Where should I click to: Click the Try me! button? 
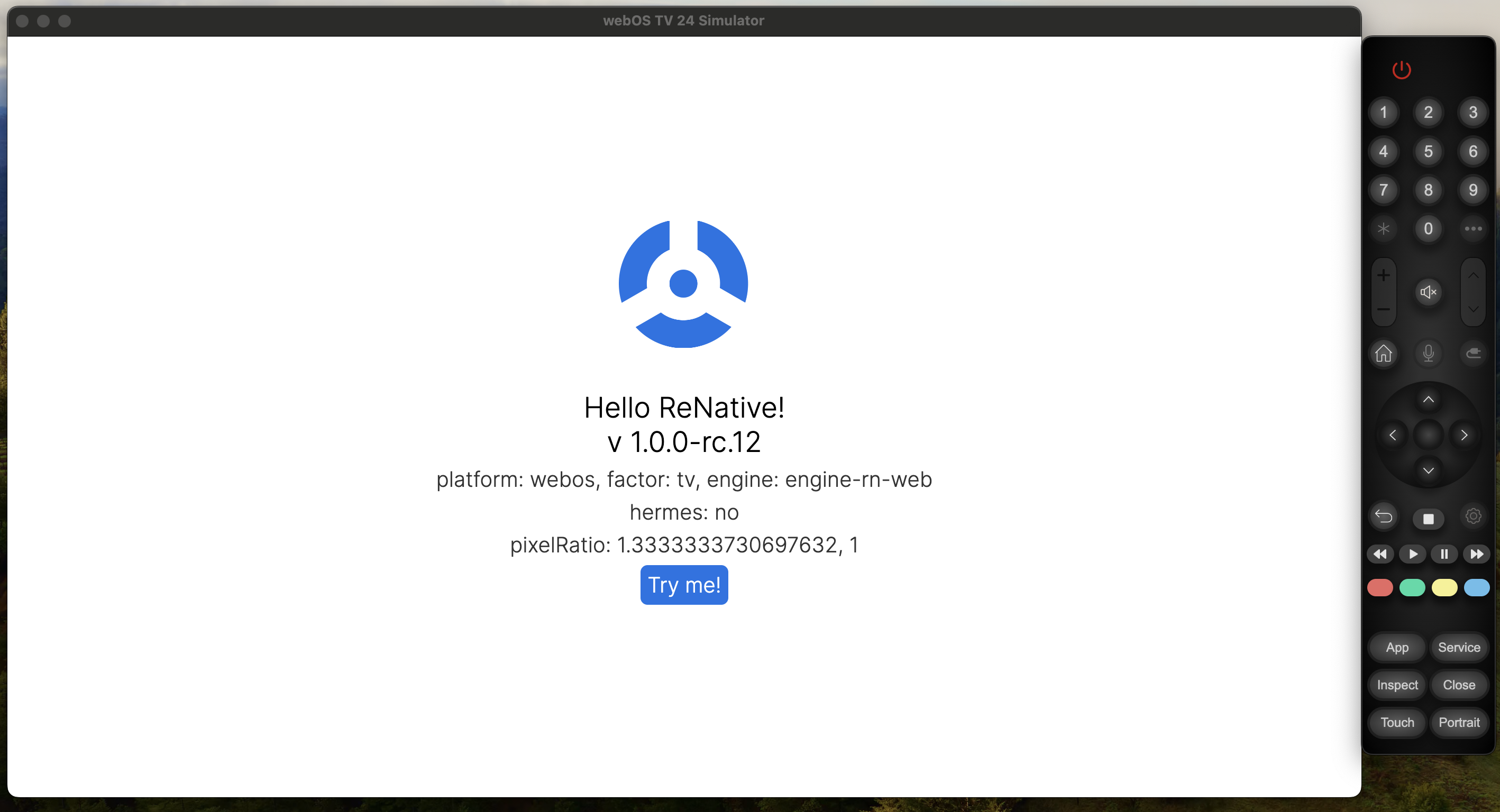683,584
